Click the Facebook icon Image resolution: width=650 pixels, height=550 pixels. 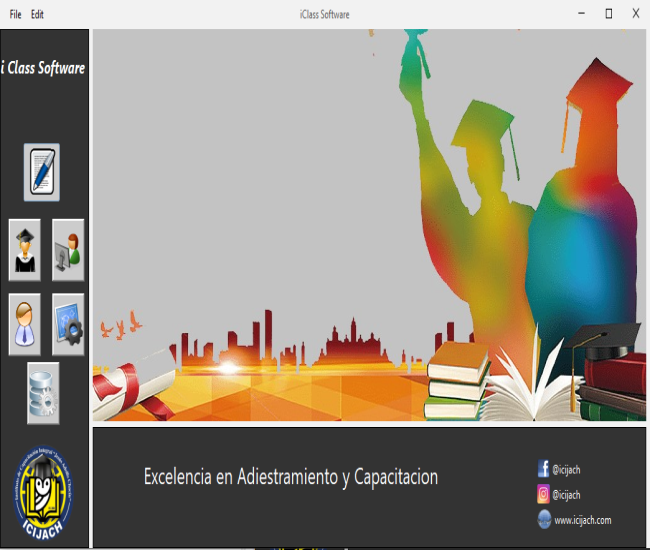(544, 468)
